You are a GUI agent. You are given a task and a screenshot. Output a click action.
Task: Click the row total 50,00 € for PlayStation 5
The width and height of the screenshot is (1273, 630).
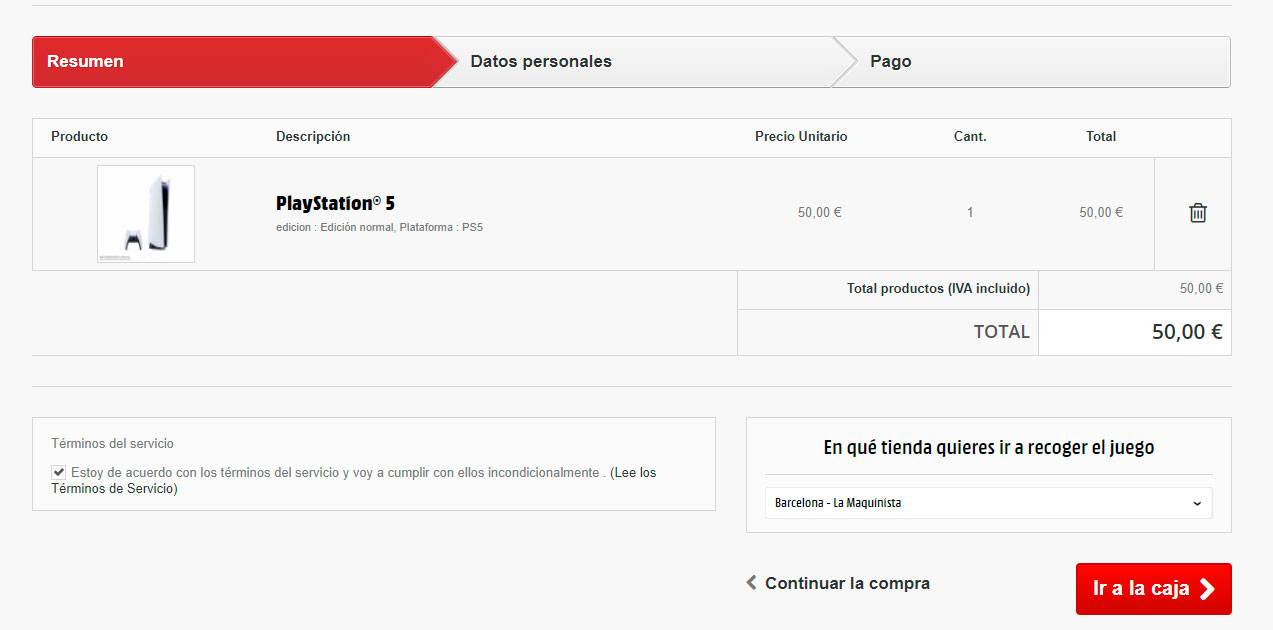tap(1101, 213)
